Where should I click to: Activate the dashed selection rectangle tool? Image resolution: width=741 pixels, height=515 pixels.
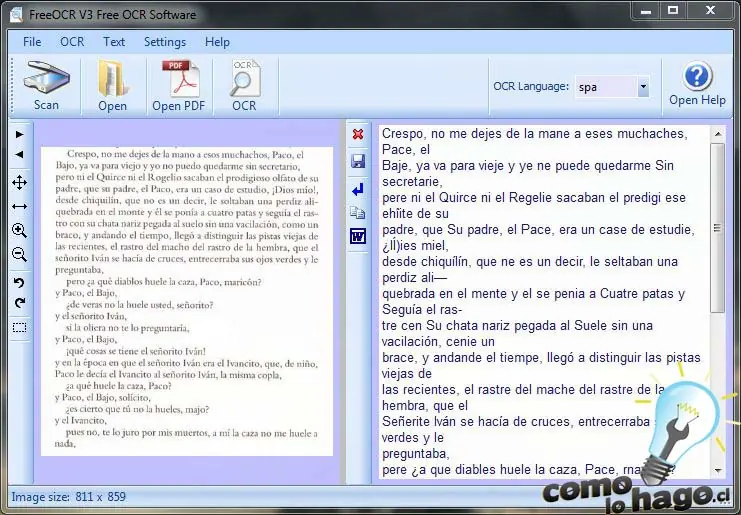(x=19, y=327)
